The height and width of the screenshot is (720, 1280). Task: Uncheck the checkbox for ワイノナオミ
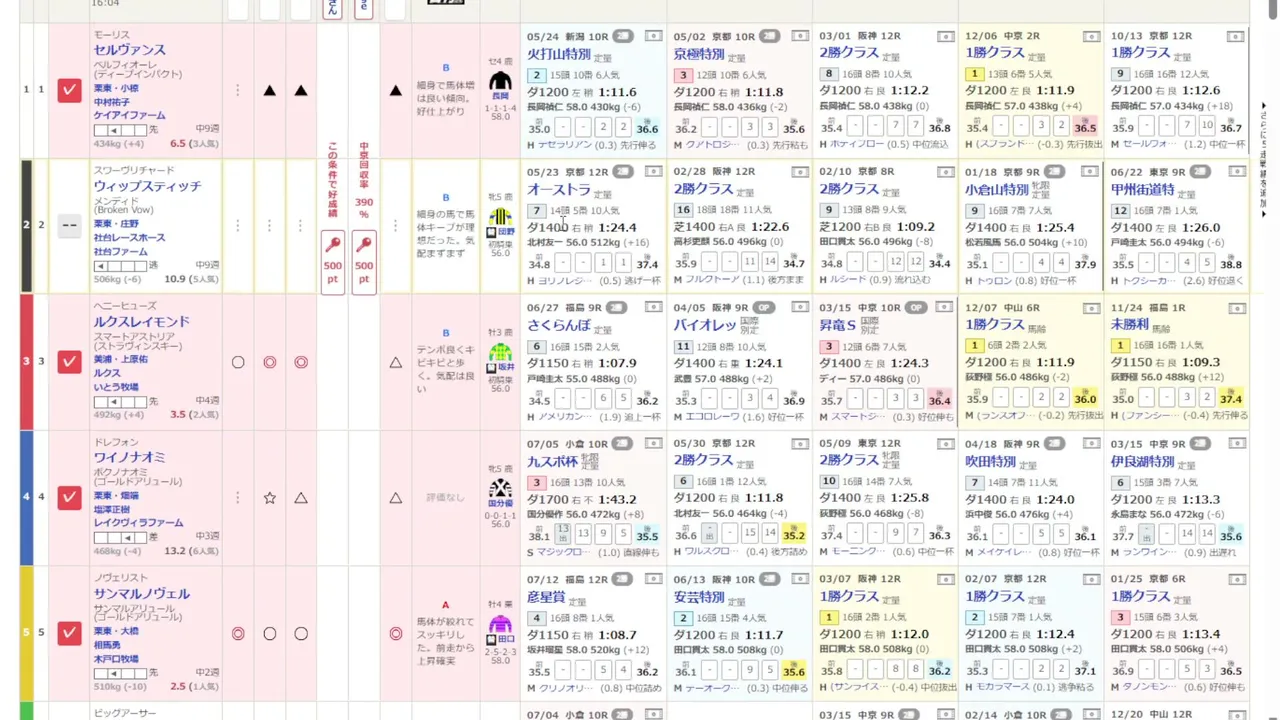click(x=69, y=497)
